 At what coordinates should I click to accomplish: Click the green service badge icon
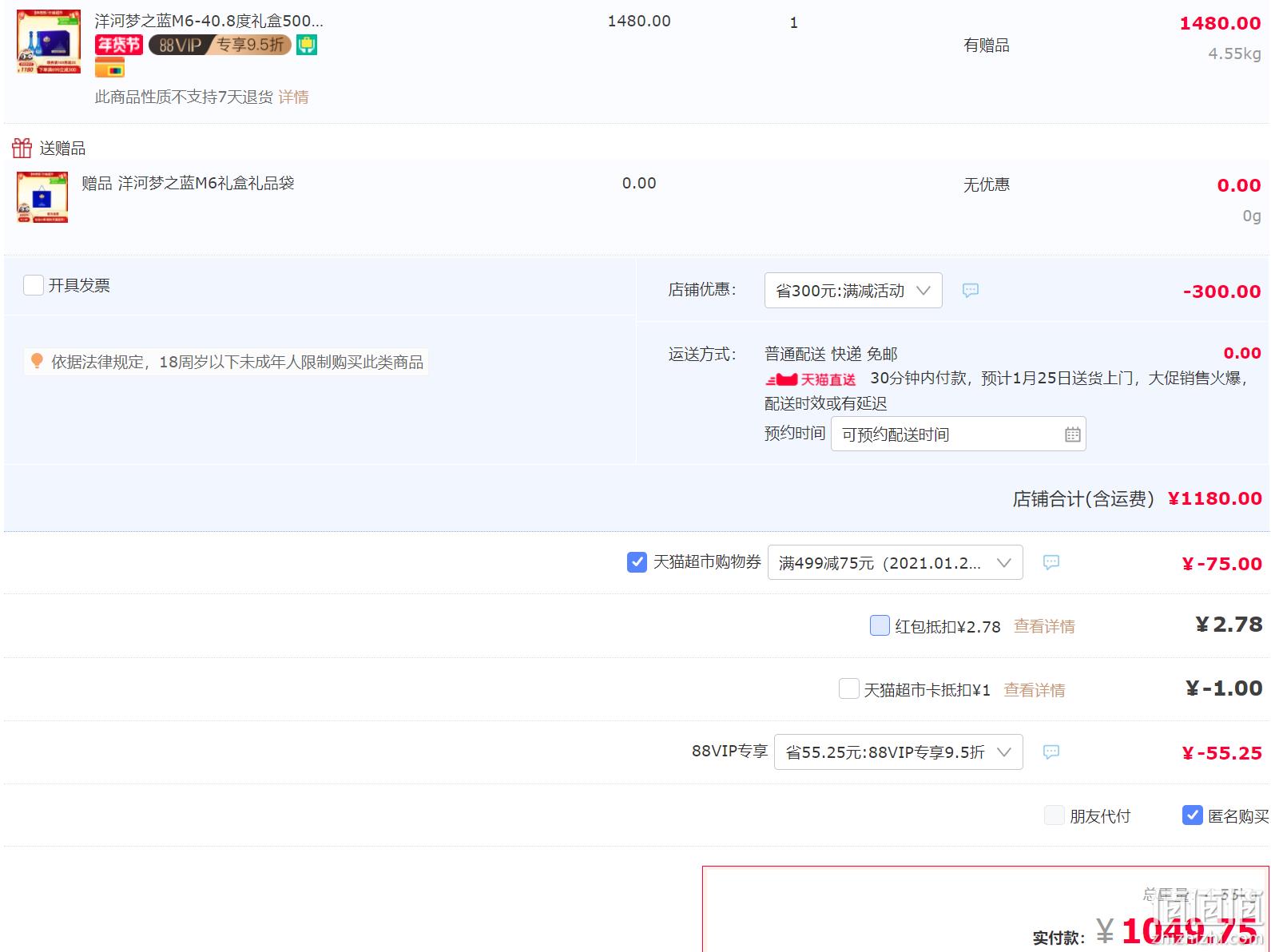[307, 45]
